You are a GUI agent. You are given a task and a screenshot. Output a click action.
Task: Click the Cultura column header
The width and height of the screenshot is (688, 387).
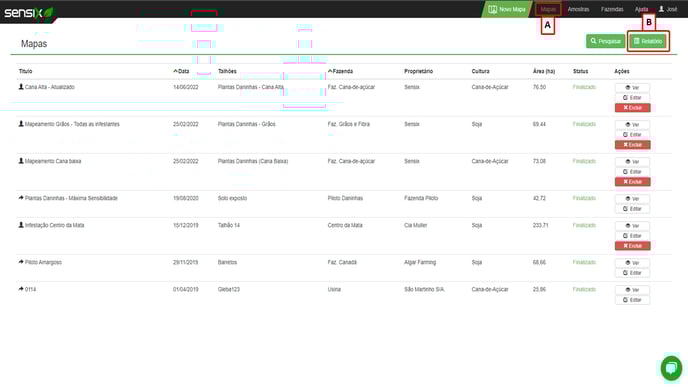(x=480, y=71)
